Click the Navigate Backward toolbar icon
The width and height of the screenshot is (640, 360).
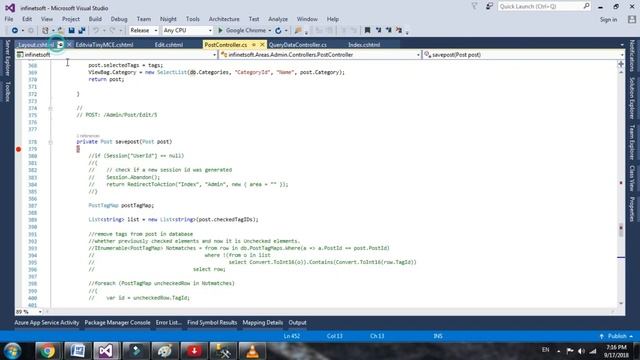coord(15,30)
